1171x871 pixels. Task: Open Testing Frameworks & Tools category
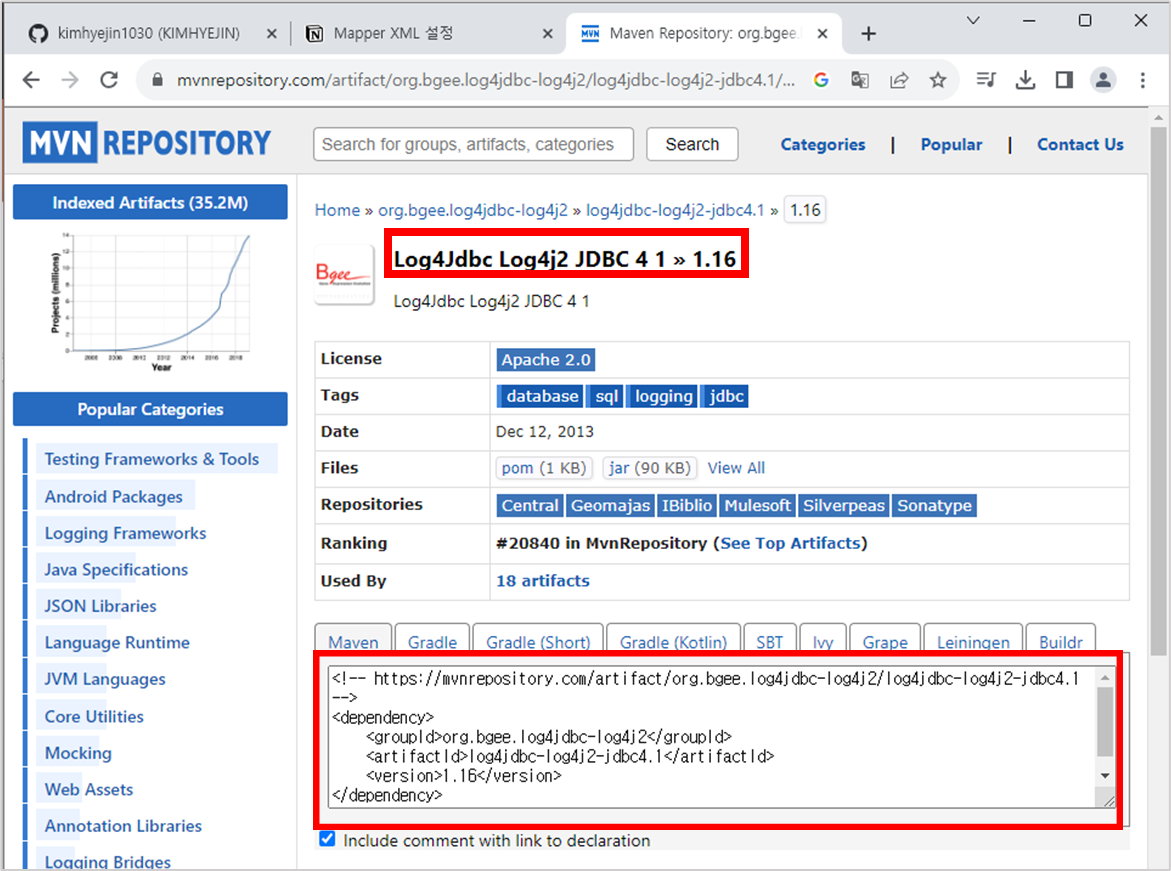tap(152, 459)
